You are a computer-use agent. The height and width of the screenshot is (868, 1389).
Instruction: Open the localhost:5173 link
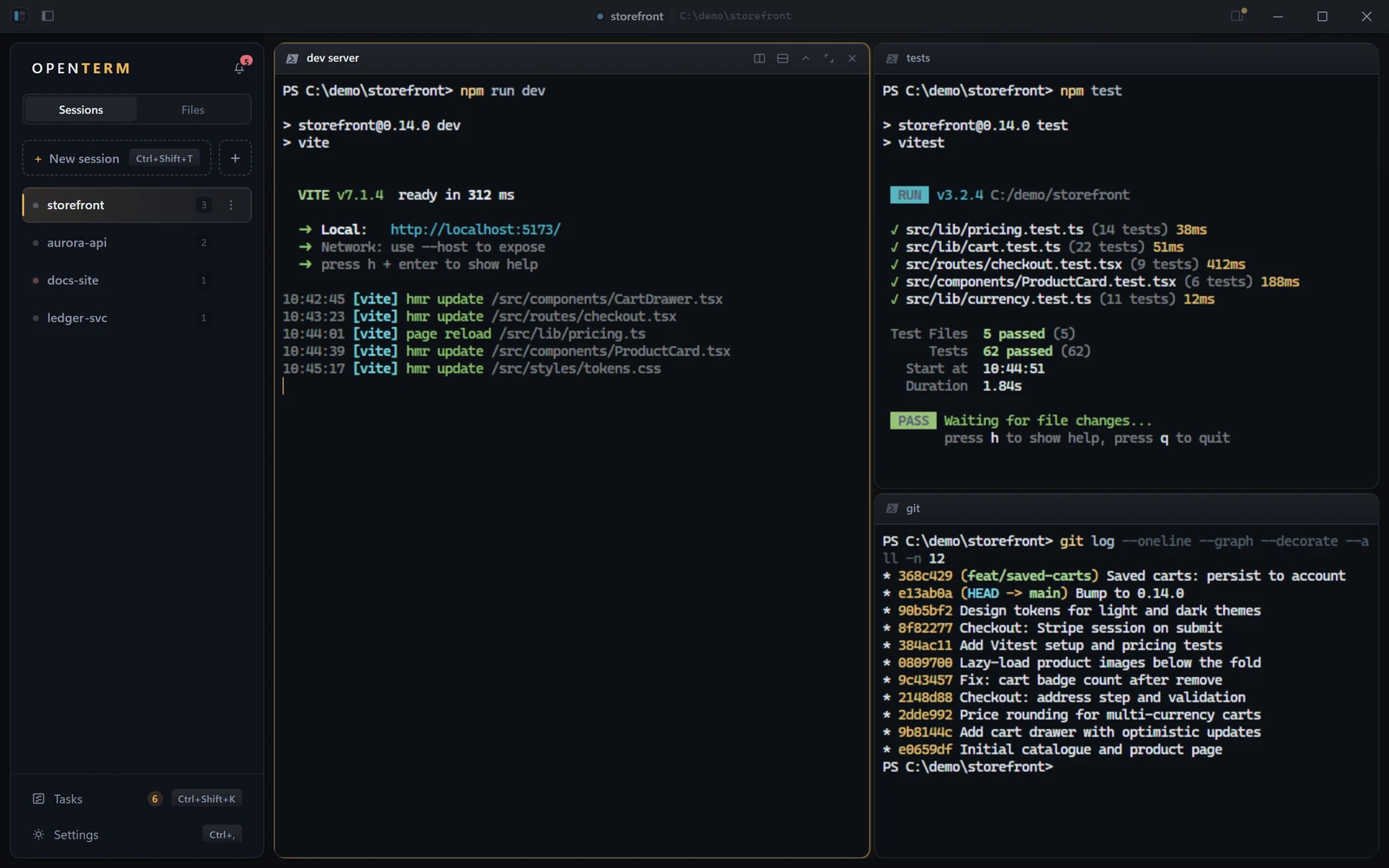[x=475, y=229]
